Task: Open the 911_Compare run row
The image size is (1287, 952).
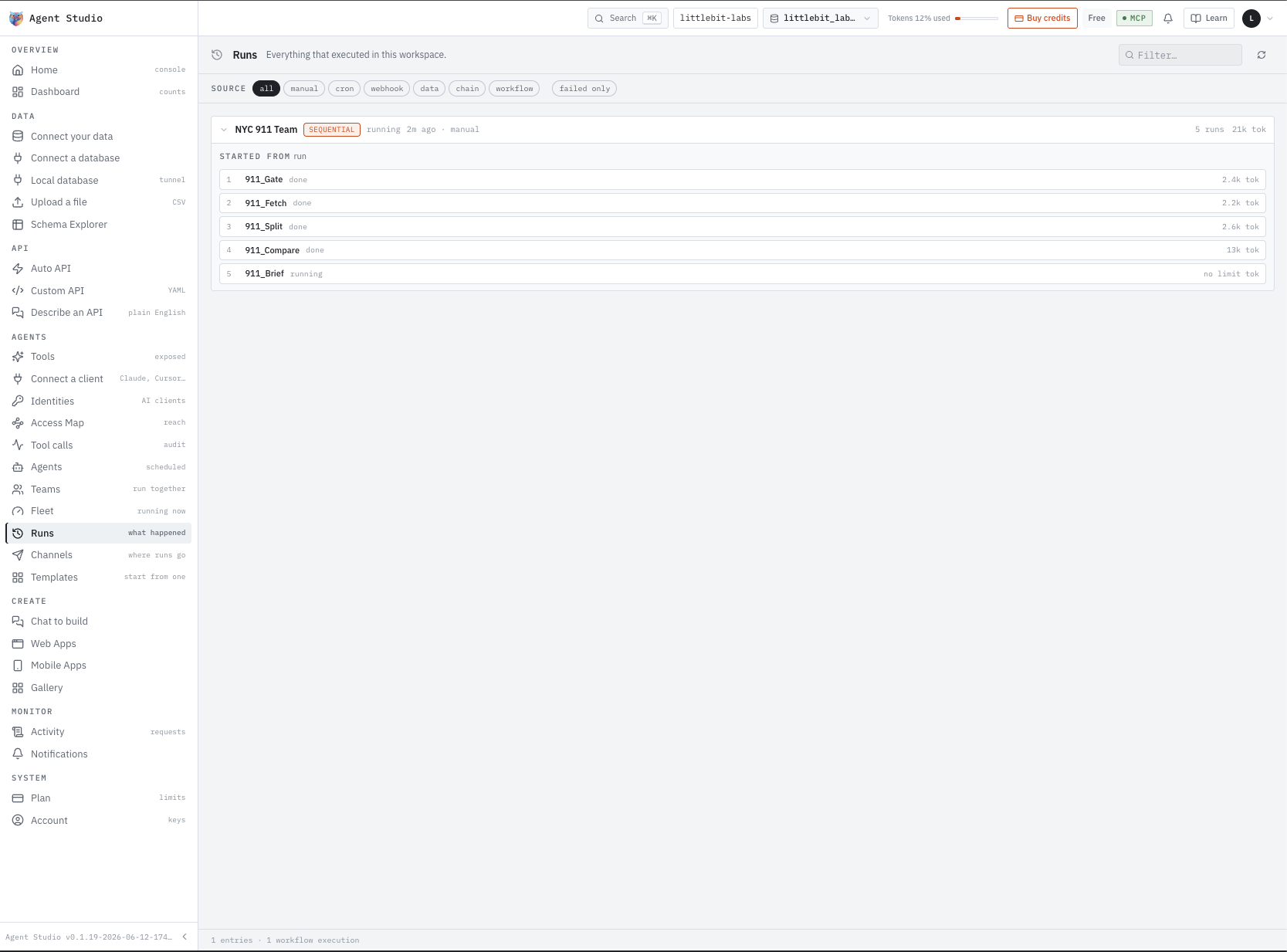Action: coord(743,250)
